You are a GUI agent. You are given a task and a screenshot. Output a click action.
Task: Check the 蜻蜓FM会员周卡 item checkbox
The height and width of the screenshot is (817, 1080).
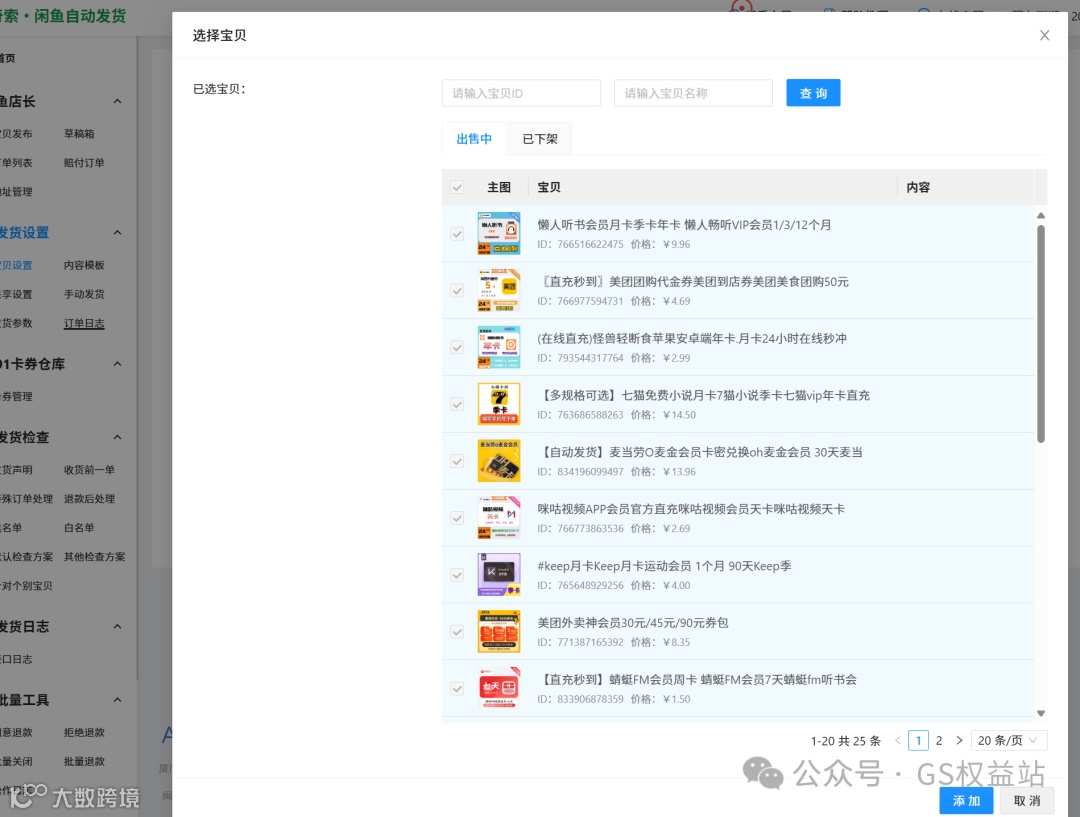[x=457, y=689]
